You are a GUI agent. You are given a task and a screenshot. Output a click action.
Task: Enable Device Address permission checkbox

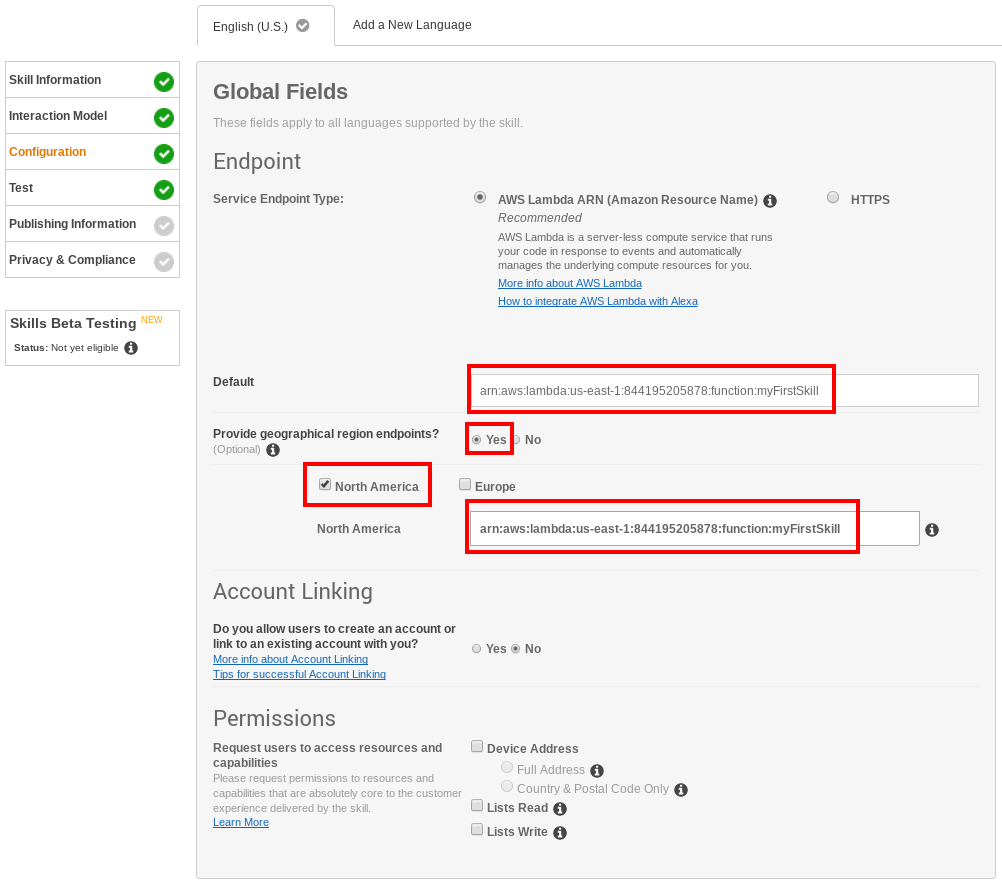477,746
